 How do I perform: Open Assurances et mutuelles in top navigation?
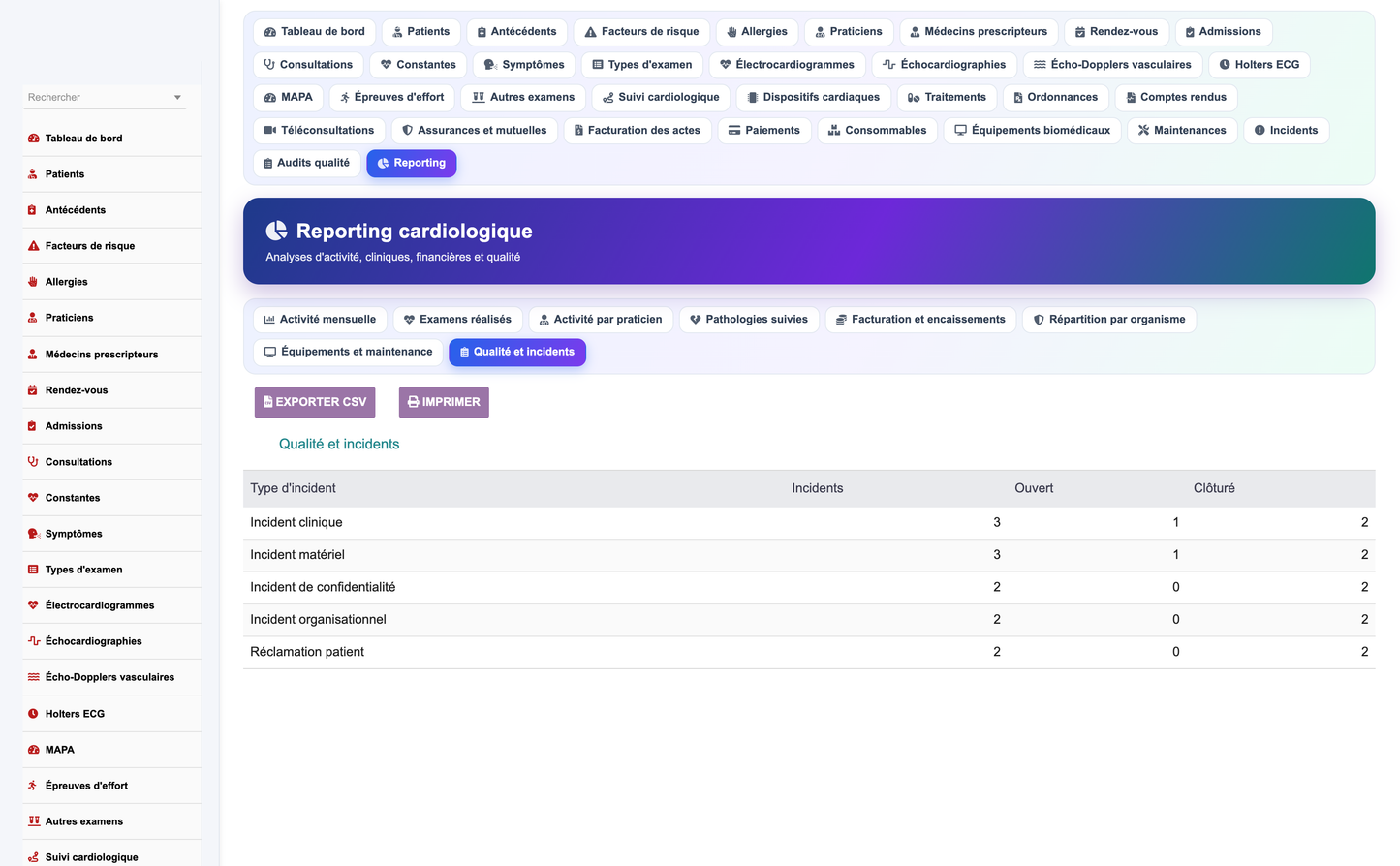(x=475, y=130)
